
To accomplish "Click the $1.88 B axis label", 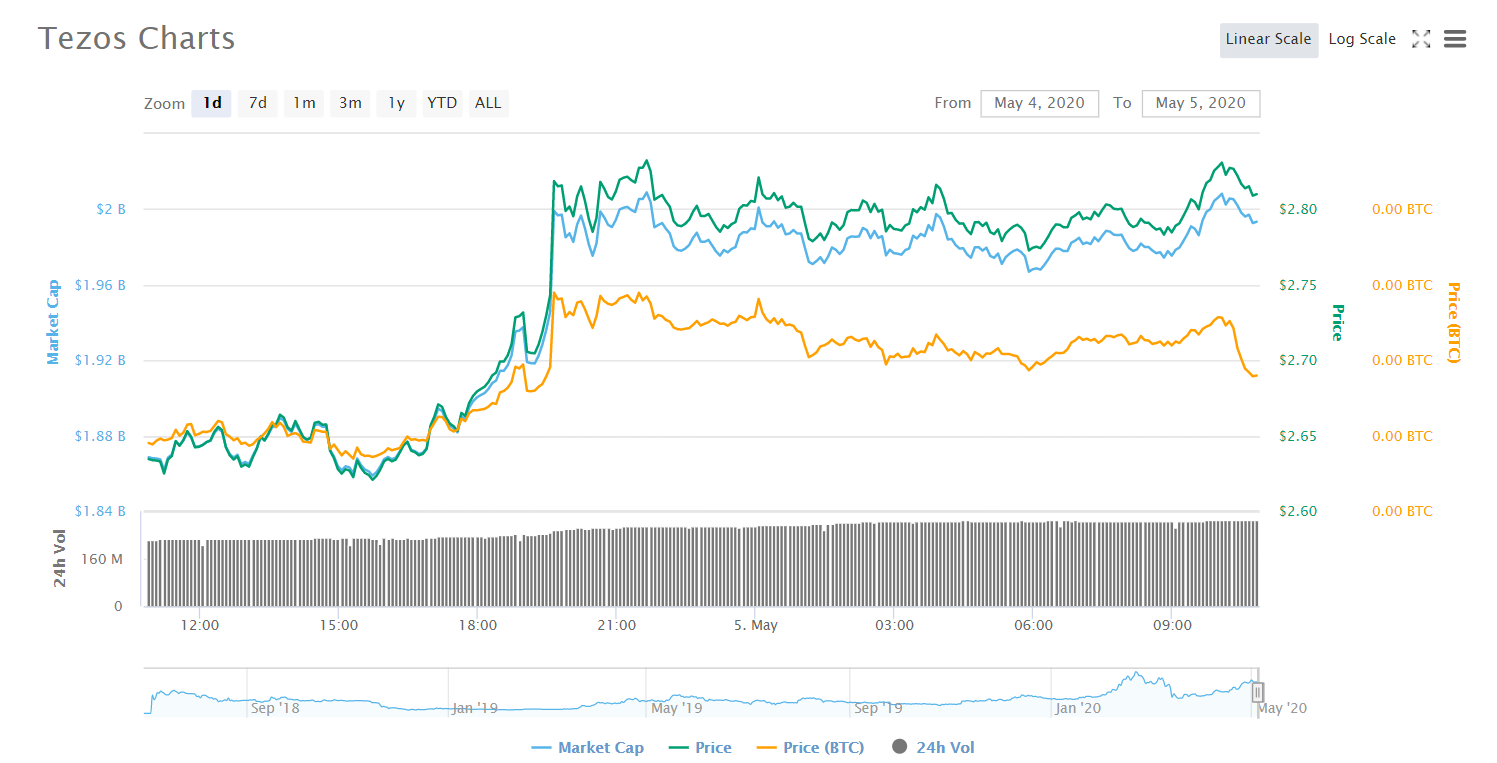I will tap(100, 436).
